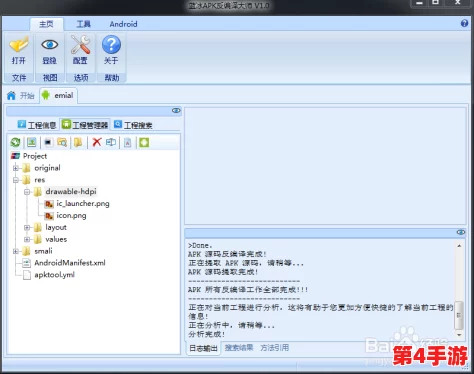474x374 pixels.
Task: Toggle the eye icon on log output panel
Action: click(x=461, y=232)
